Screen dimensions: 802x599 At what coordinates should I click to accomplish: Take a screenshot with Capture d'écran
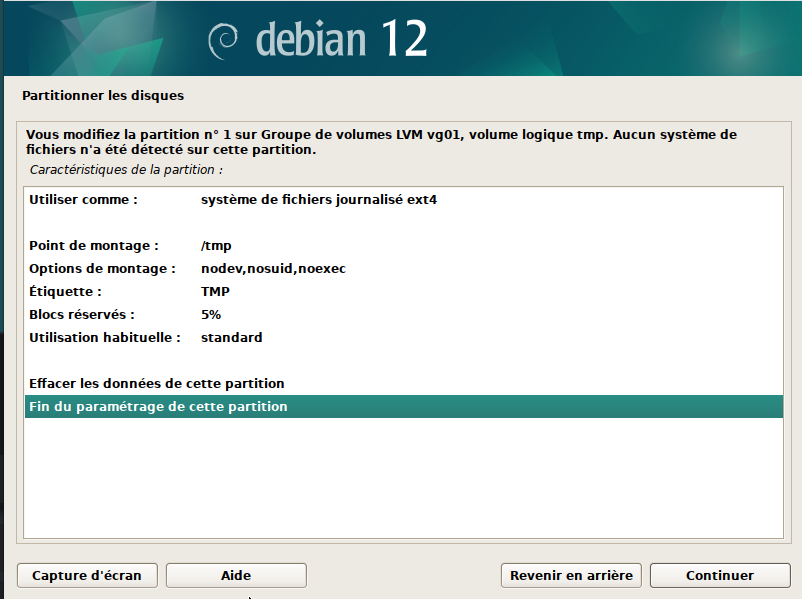pyautogui.click(x=87, y=575)
